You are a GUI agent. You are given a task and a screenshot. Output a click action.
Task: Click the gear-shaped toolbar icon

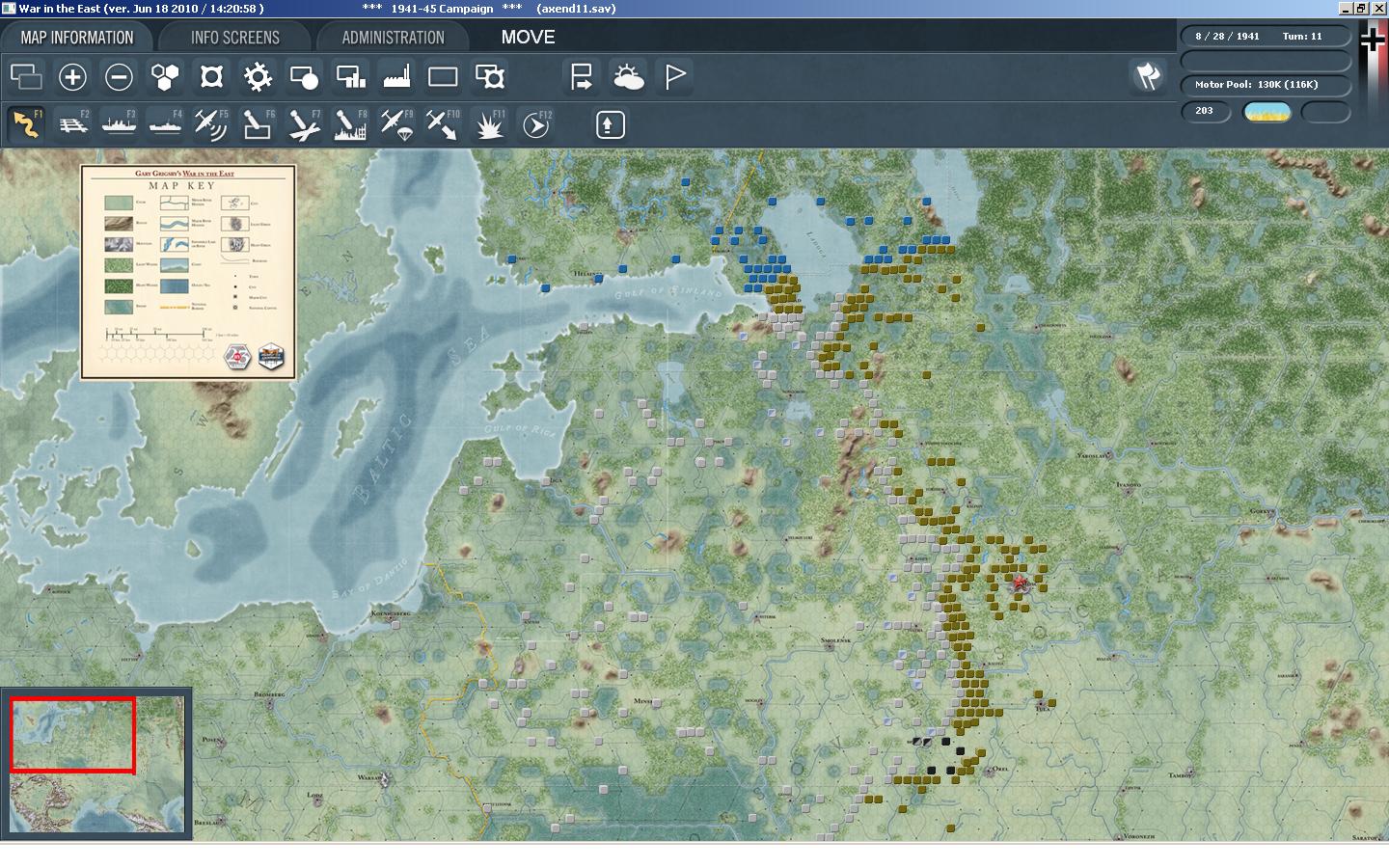click(258, 76)
